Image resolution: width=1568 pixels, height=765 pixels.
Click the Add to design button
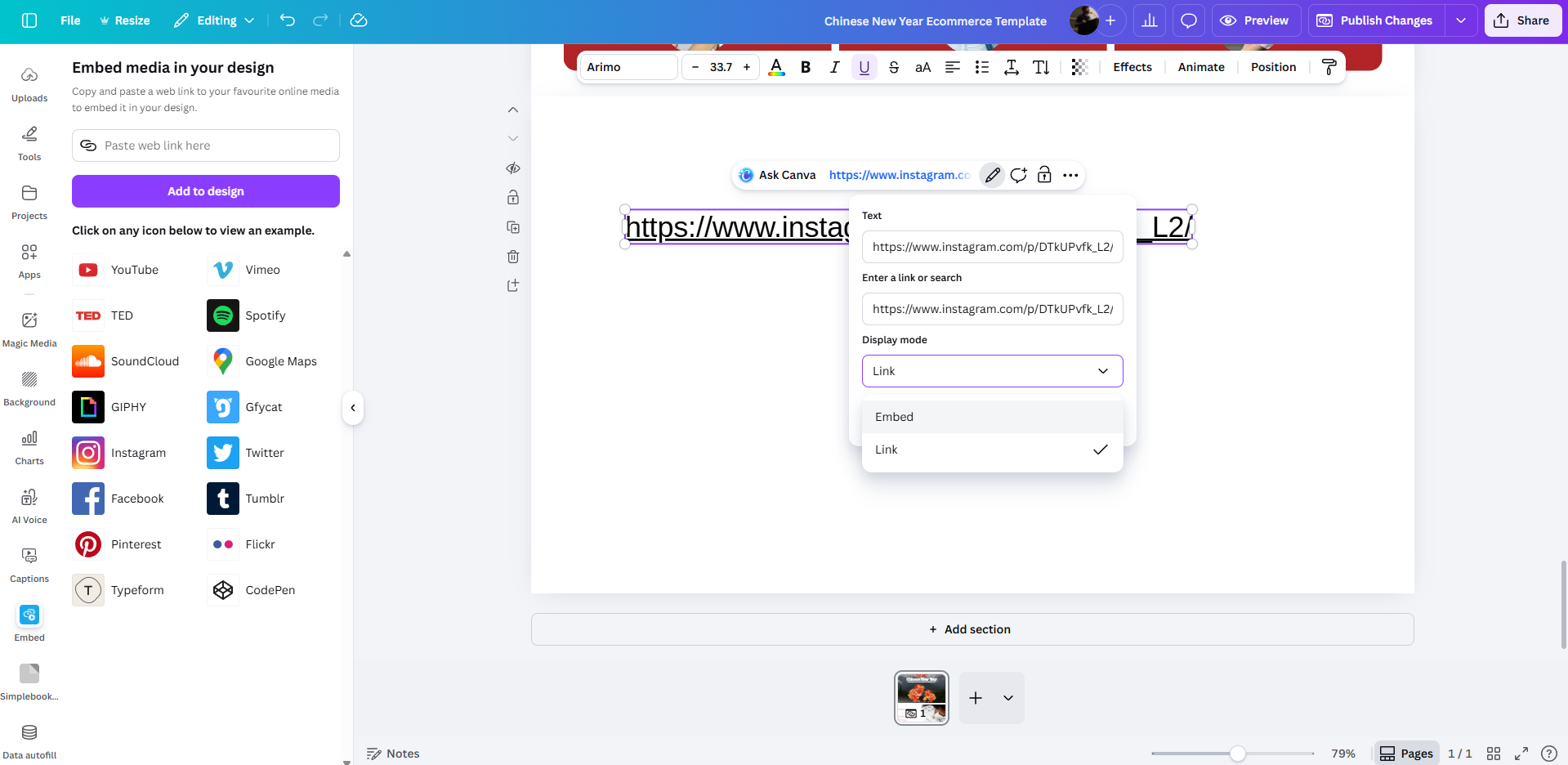[x=206, y=191]
